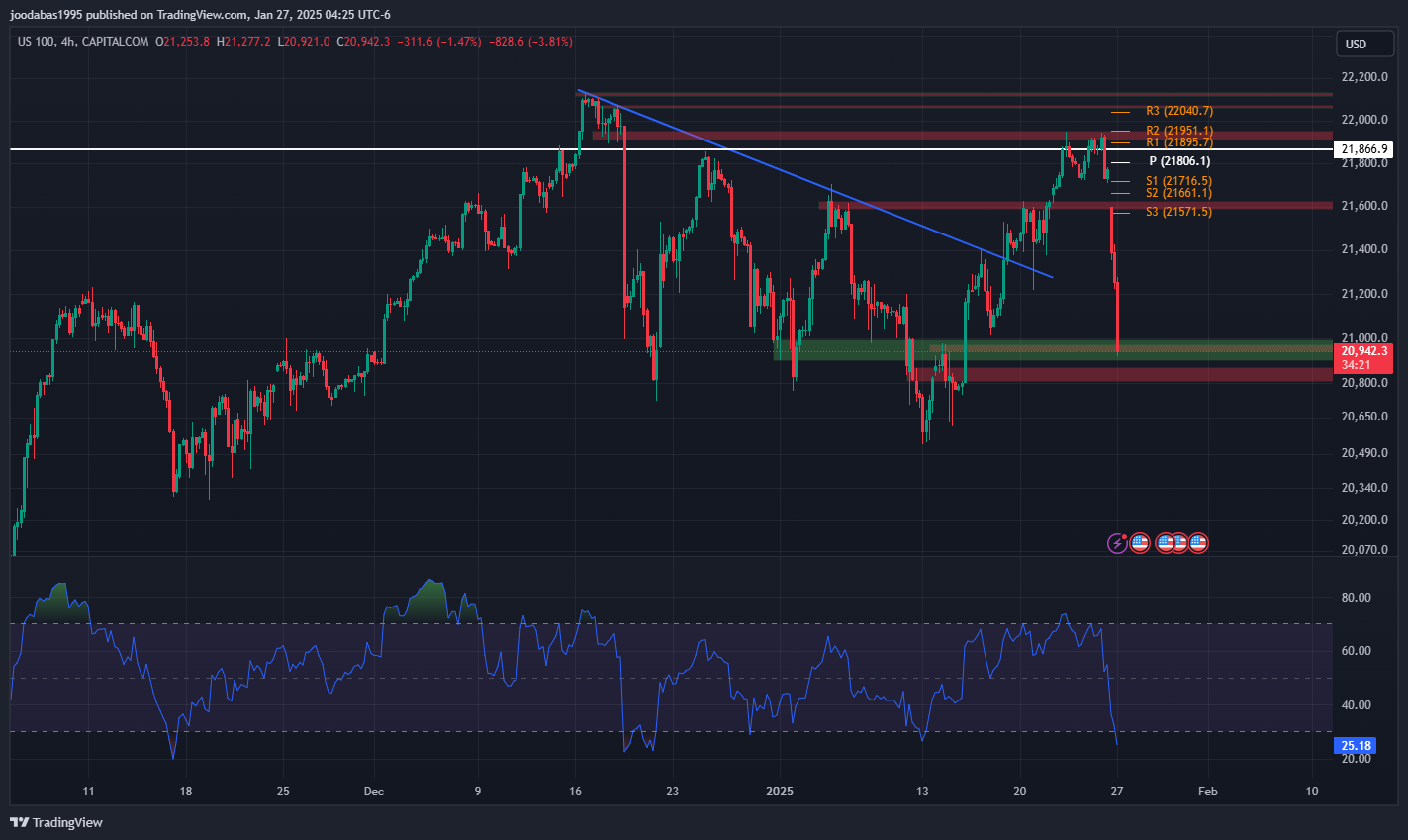Click the RSI 40.00 axis label
This screenshot has height=840, width=1408.
pos(1357,705)
